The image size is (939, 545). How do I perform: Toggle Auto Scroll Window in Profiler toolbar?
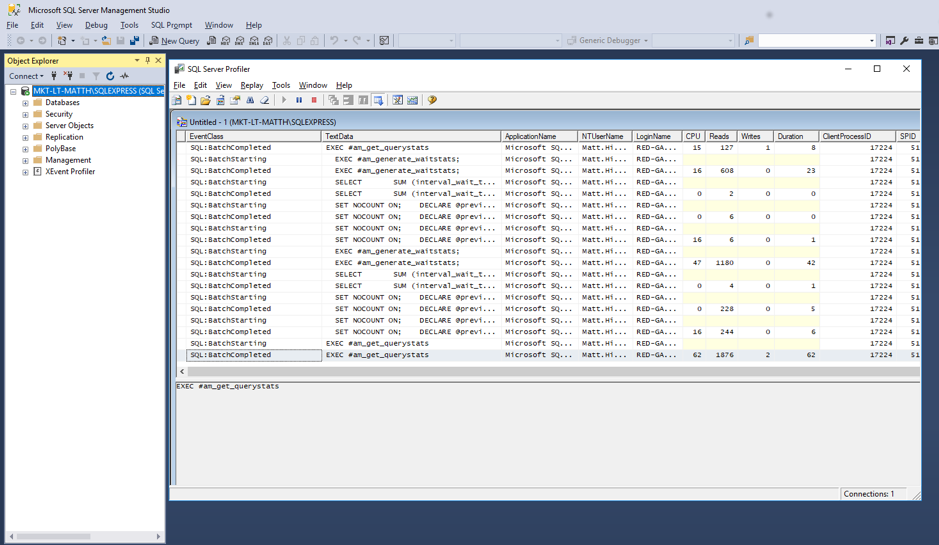(x=378, y=100)
